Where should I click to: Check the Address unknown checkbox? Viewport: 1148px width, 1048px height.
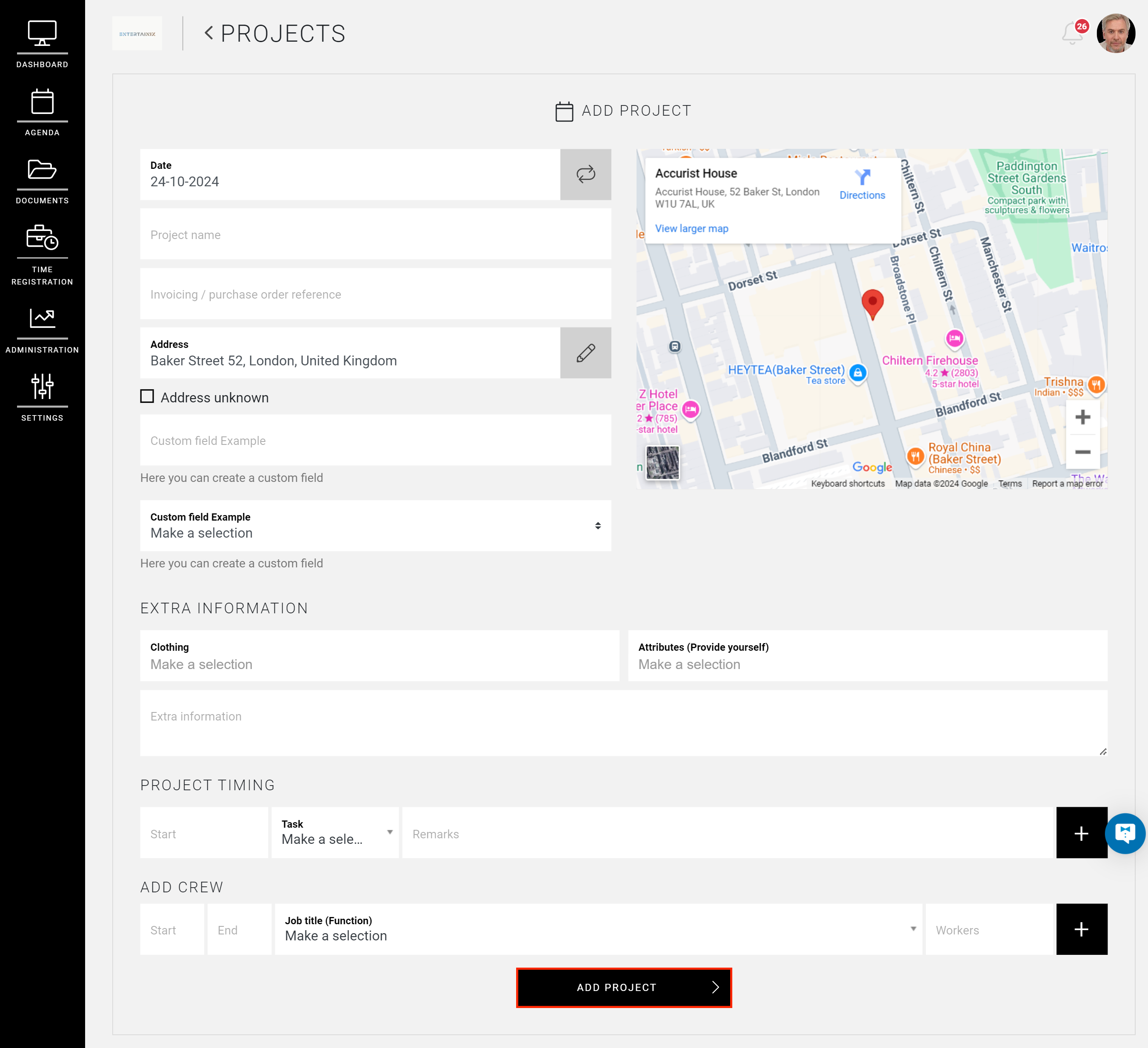coord(147,397)
